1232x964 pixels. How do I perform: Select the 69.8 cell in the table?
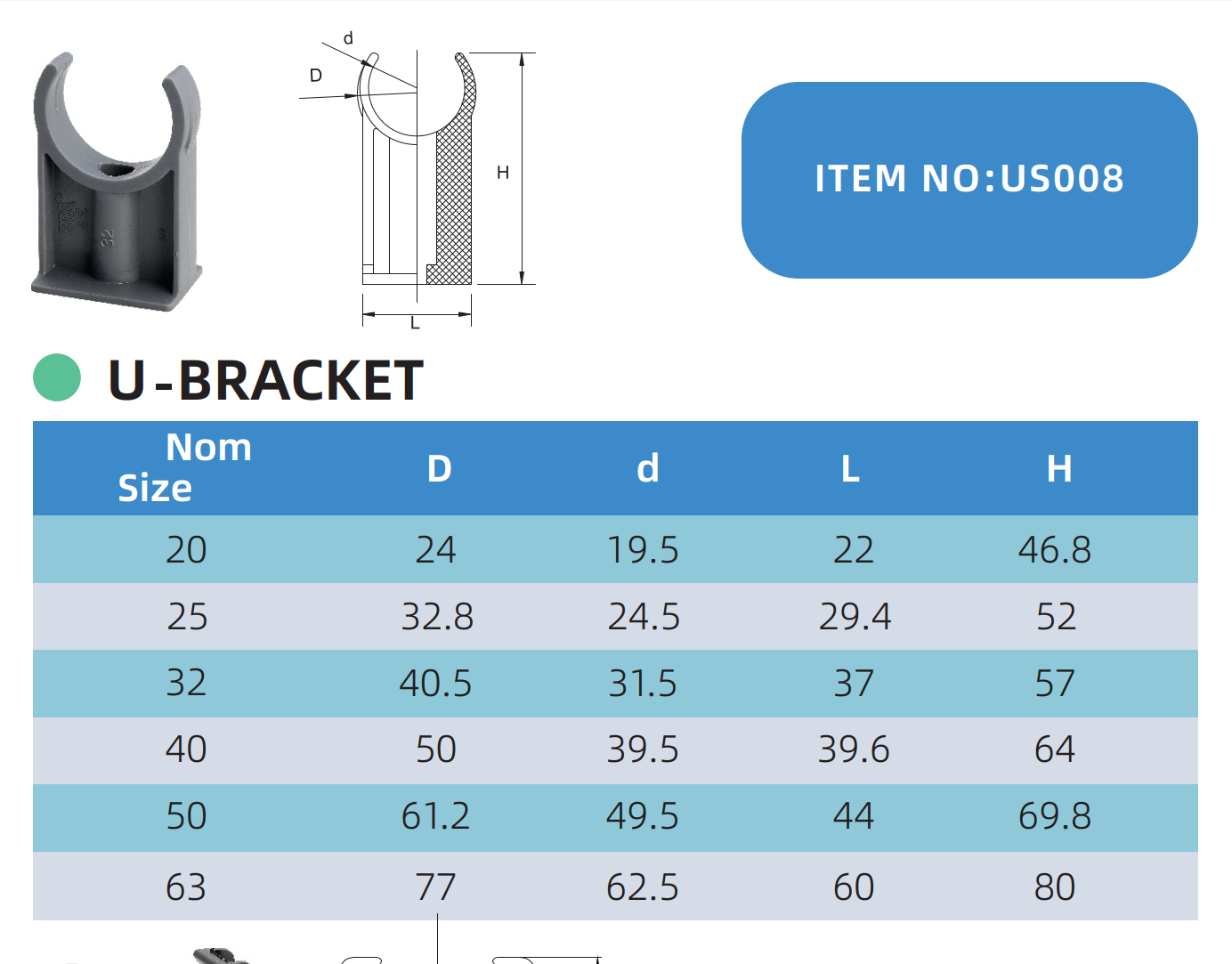[1055, 816]
